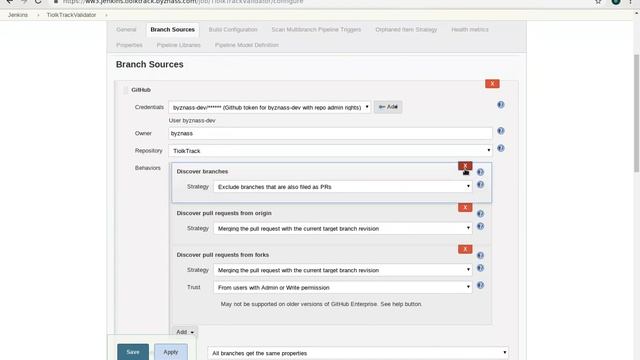Switch to the General tab

click(x=126, y=30)
